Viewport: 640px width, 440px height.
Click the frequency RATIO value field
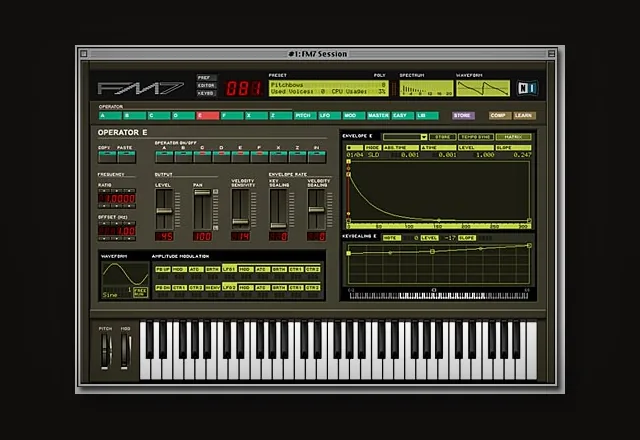click(117, 199)
